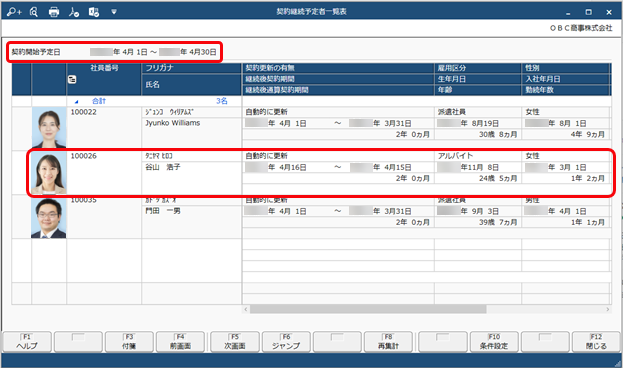Click the name Jyunko Williams

172,123
